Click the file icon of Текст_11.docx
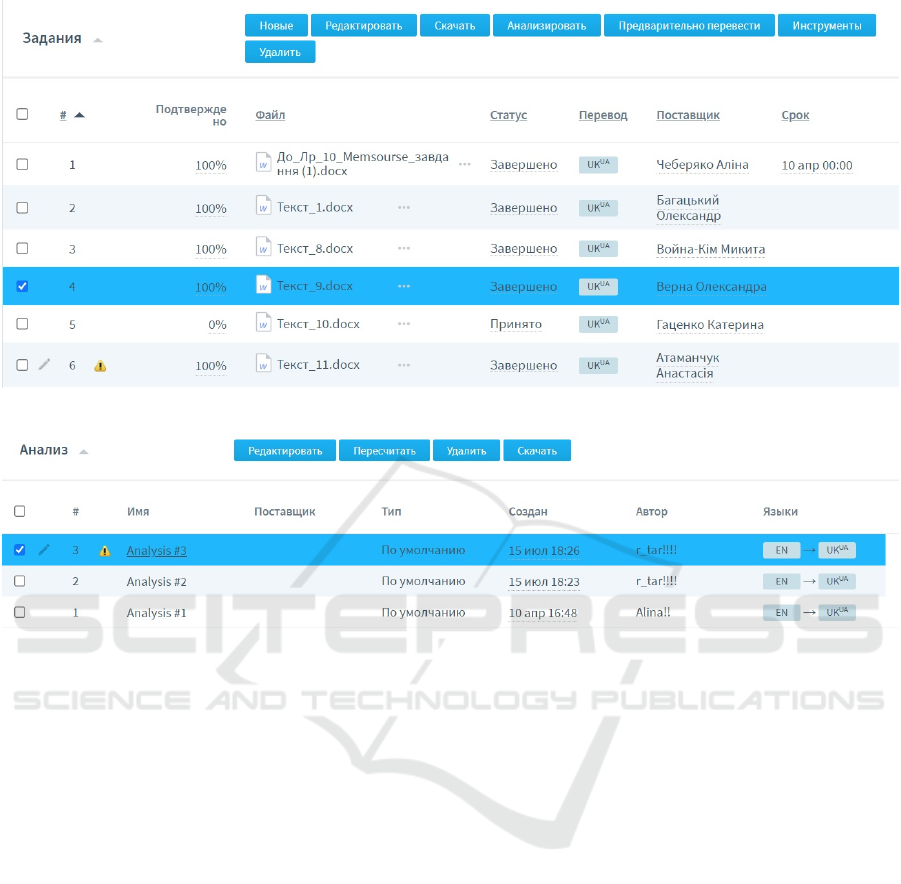 coord(263,364)
